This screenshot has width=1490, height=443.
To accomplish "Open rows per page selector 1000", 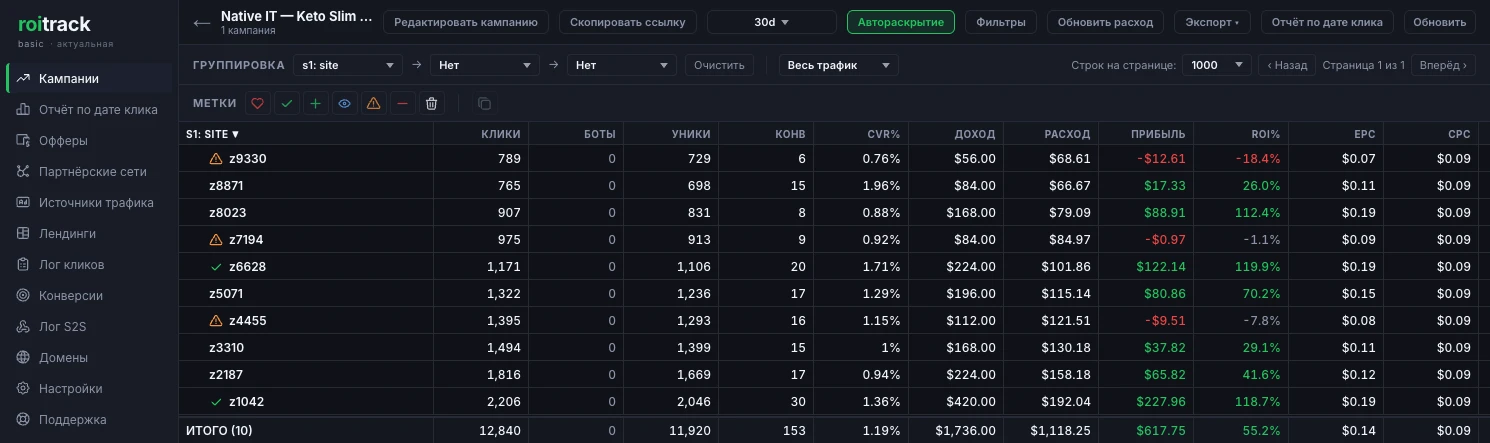I will pyautogui.click(x=1216, y=65).
